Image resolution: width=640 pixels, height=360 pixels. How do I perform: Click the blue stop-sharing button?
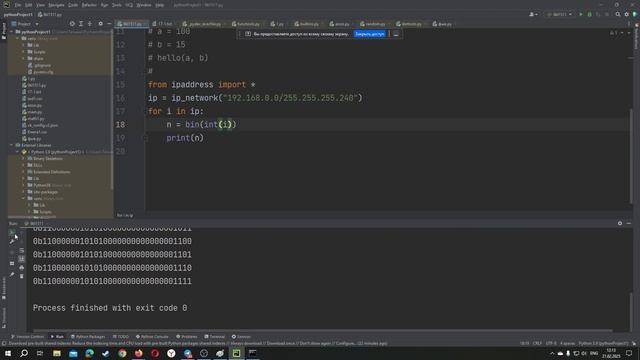[x=369, y=34]
